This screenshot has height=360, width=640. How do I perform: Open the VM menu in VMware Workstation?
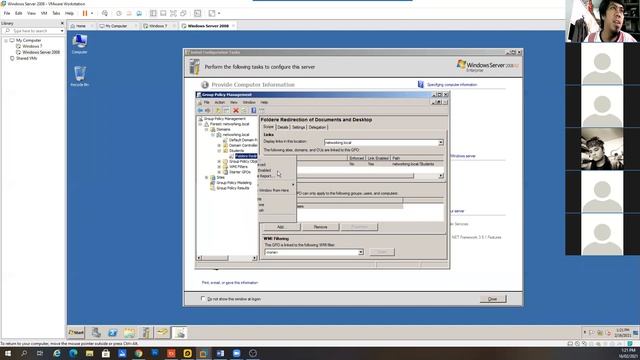(44, 13)
